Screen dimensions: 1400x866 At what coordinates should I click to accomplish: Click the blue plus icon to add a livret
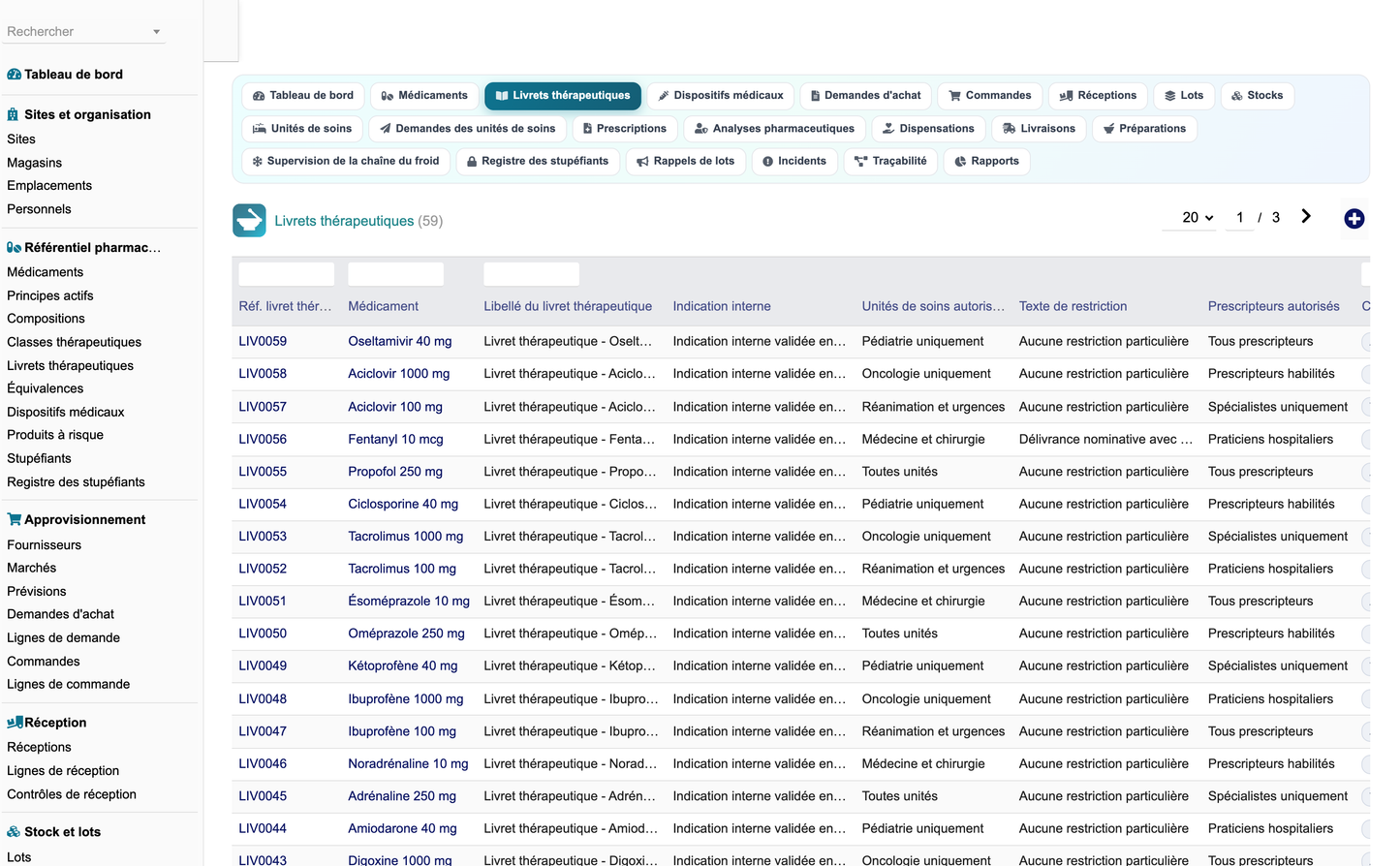[1354, 219]
